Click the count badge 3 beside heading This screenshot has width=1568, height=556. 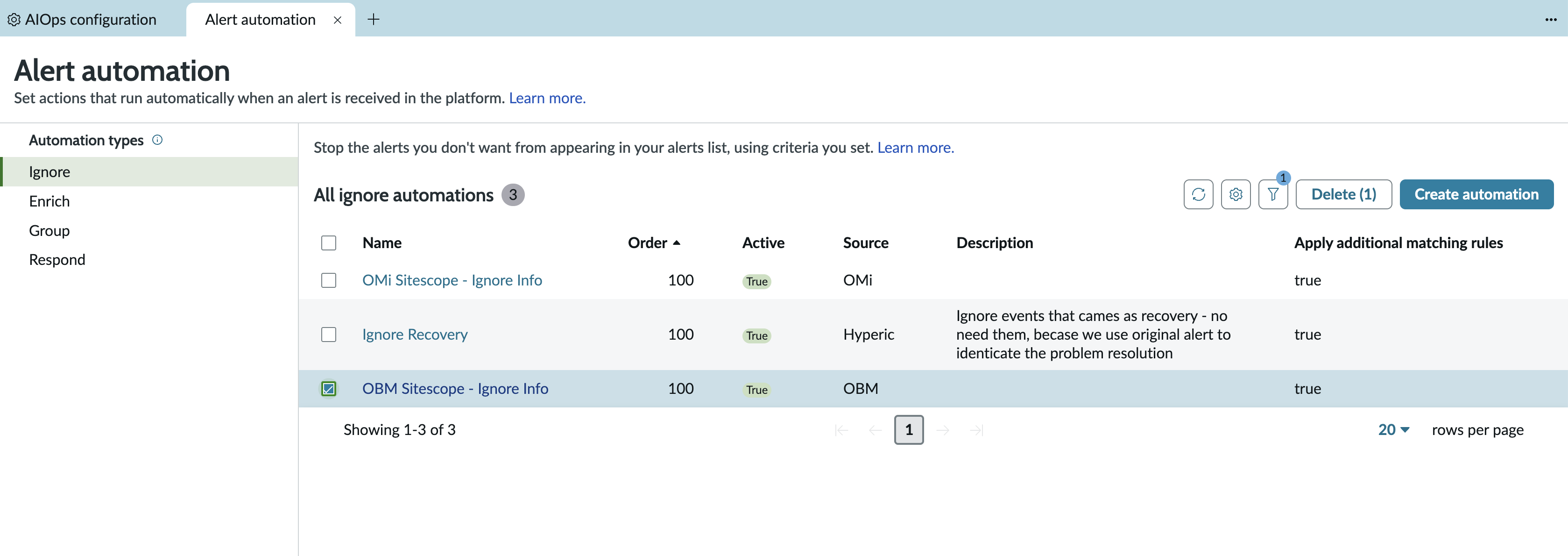(x=513, y=195)
